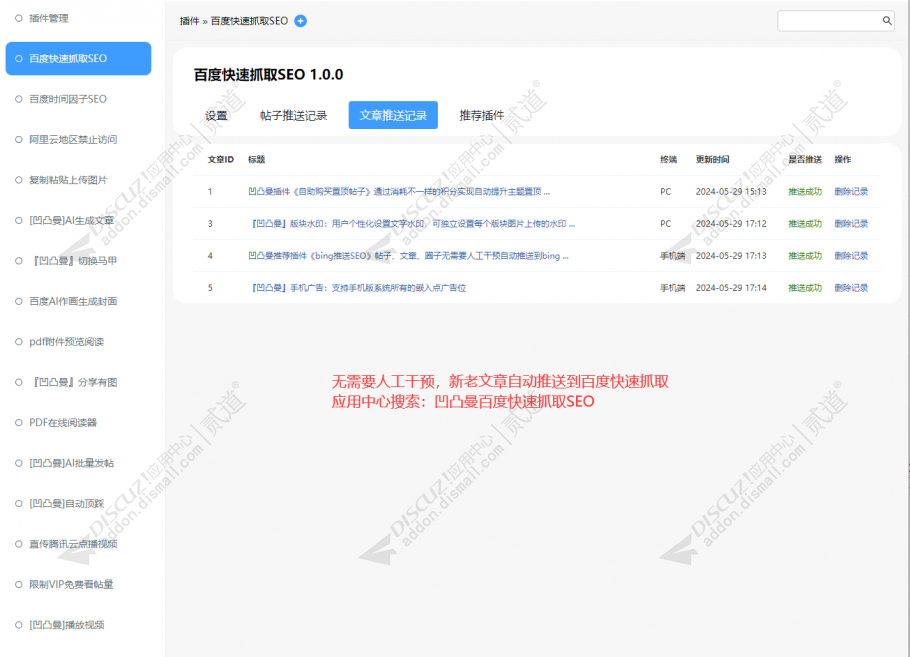Image resolution: width=910 pixels, height=657 pixels.
Task: Switch to the 推荐插件 tab
Action: 482,115
